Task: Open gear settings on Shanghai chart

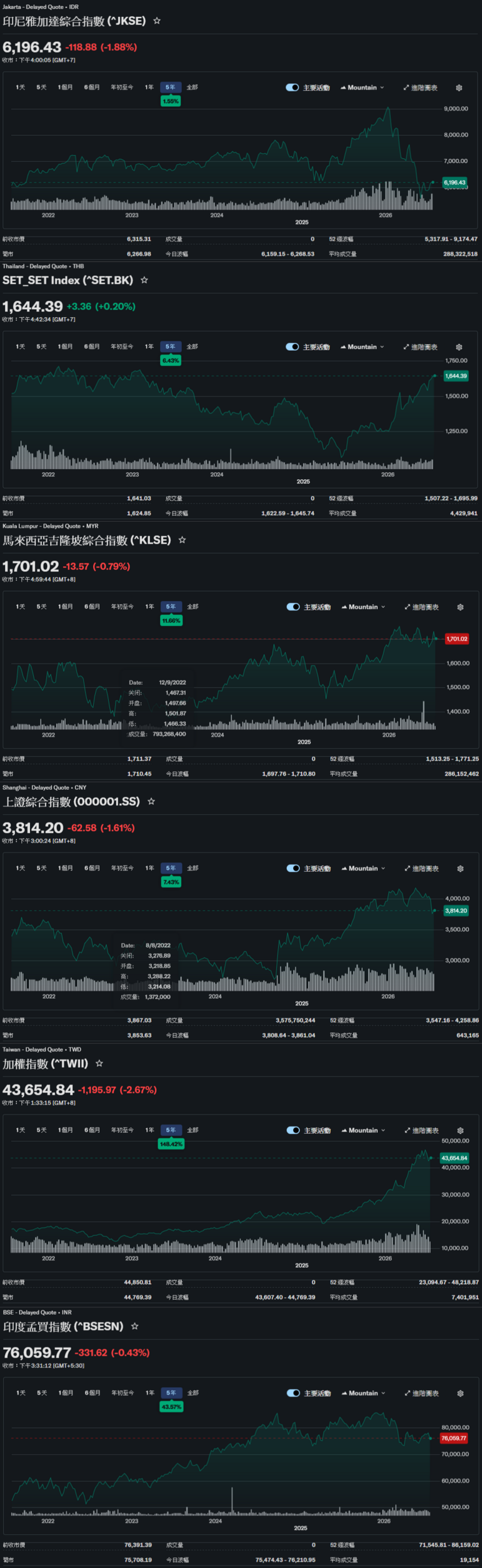Action: pyautogui.click(x=460, y=869)
